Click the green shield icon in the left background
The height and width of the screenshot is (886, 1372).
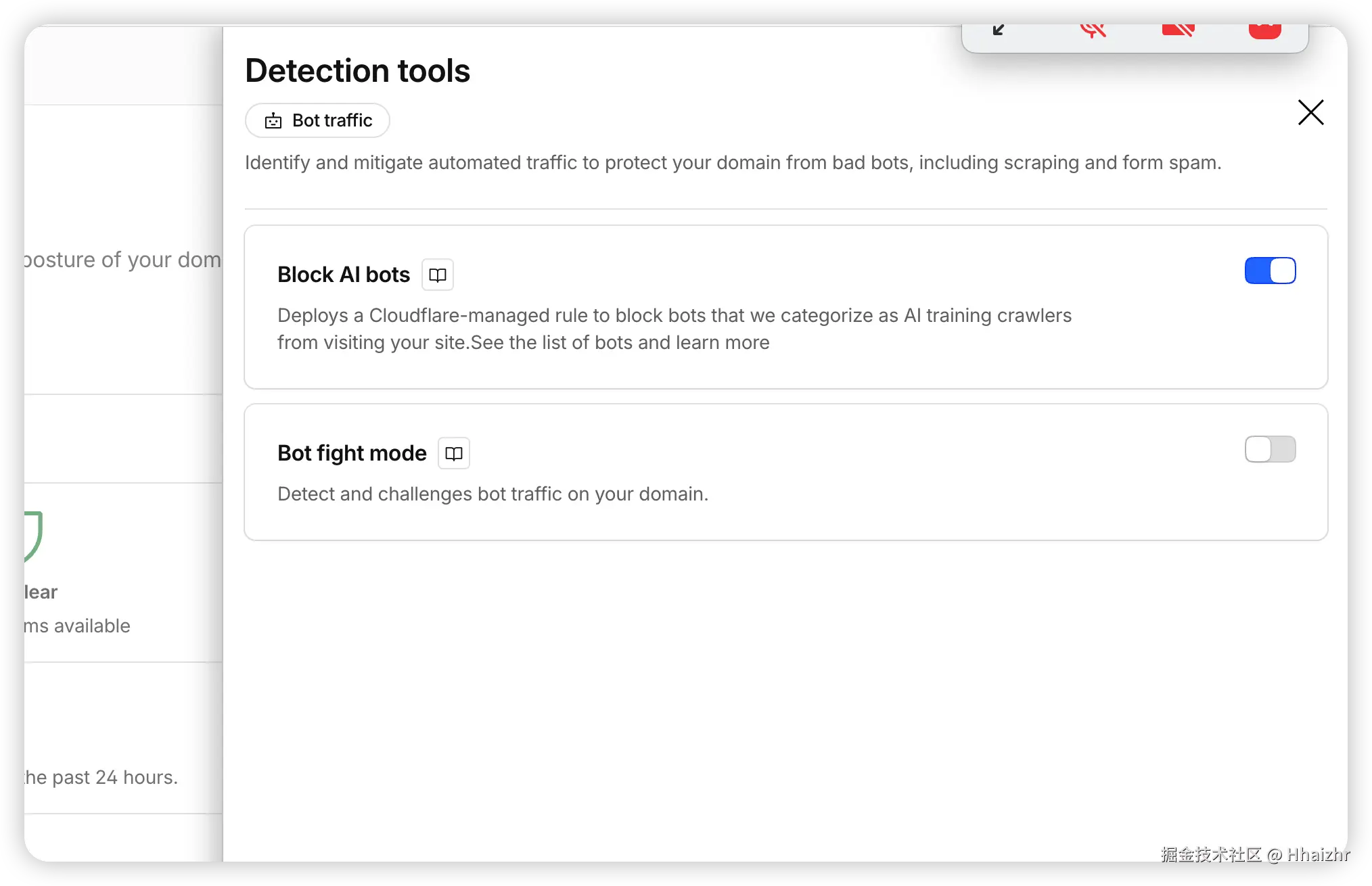[32, 536]
